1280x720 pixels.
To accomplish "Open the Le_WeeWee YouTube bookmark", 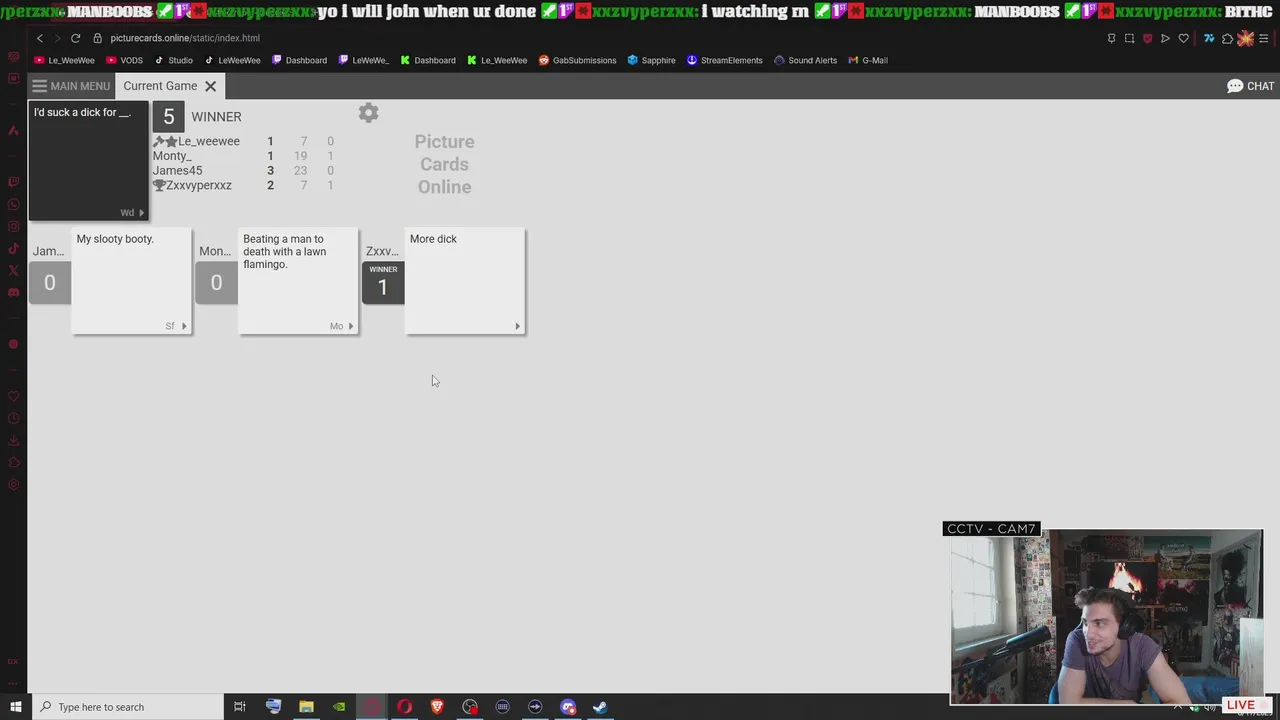I will click(x=64, y=60).
